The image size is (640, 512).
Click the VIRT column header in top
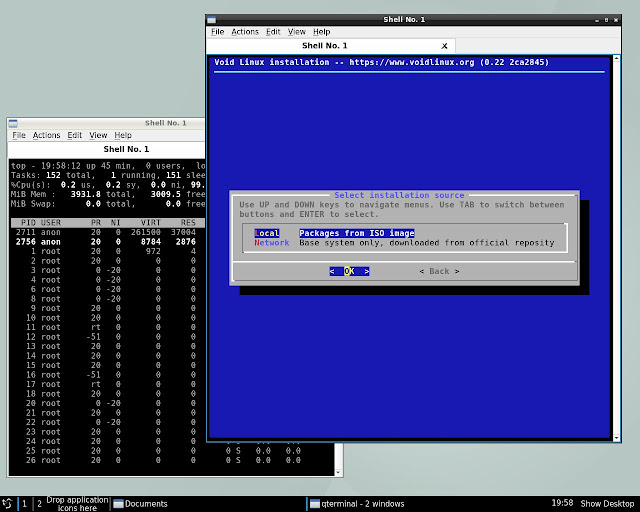click(x=151, y=223)
